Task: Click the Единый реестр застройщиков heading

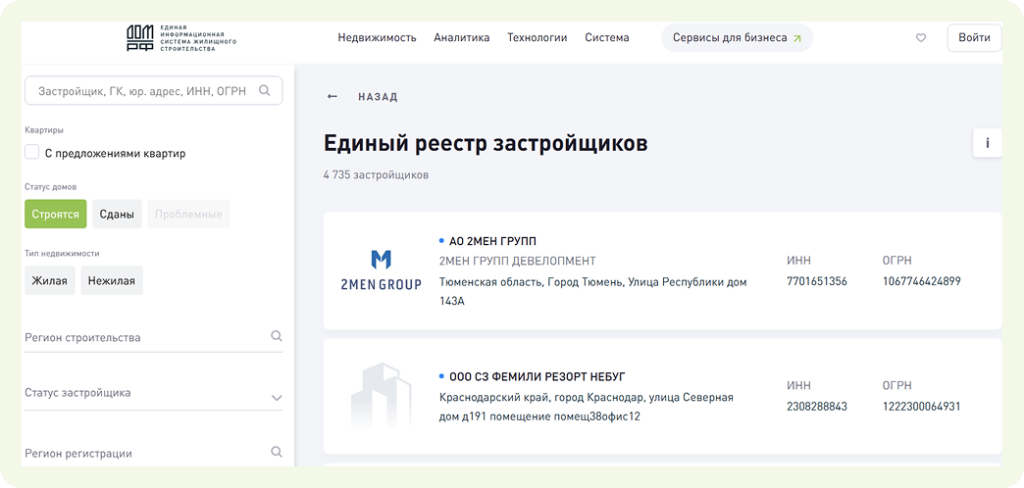Action: (485, 144)
